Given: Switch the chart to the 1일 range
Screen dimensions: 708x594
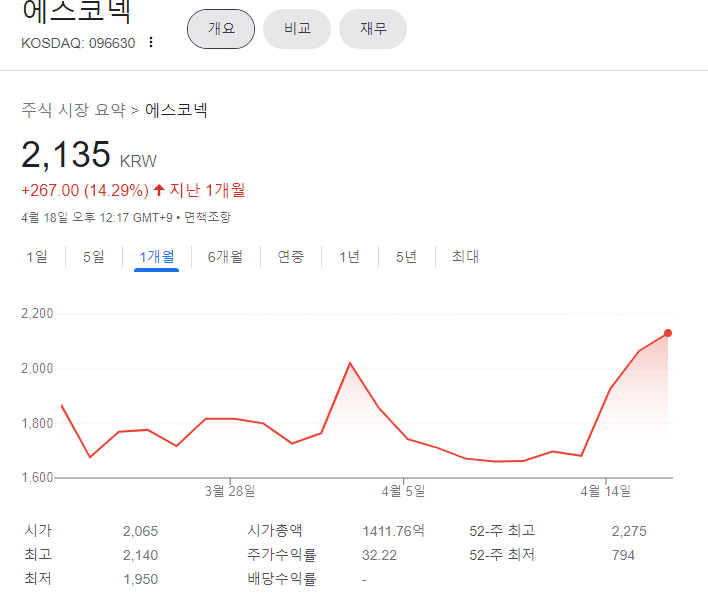Looking at the screenshot, I should click(x=37, y=257).
